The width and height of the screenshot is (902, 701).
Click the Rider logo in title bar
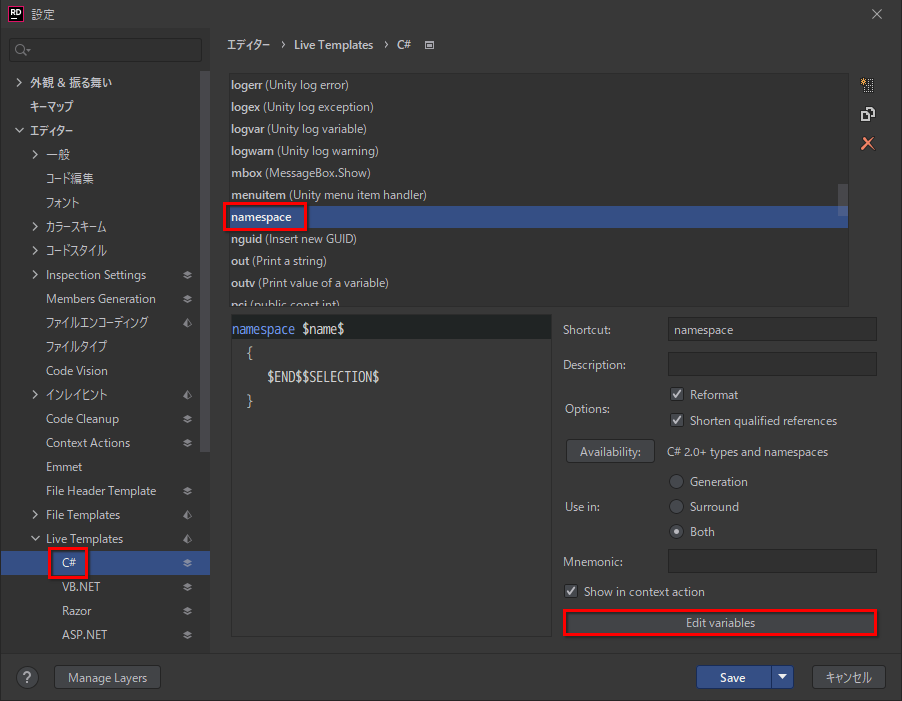[16, 14]
